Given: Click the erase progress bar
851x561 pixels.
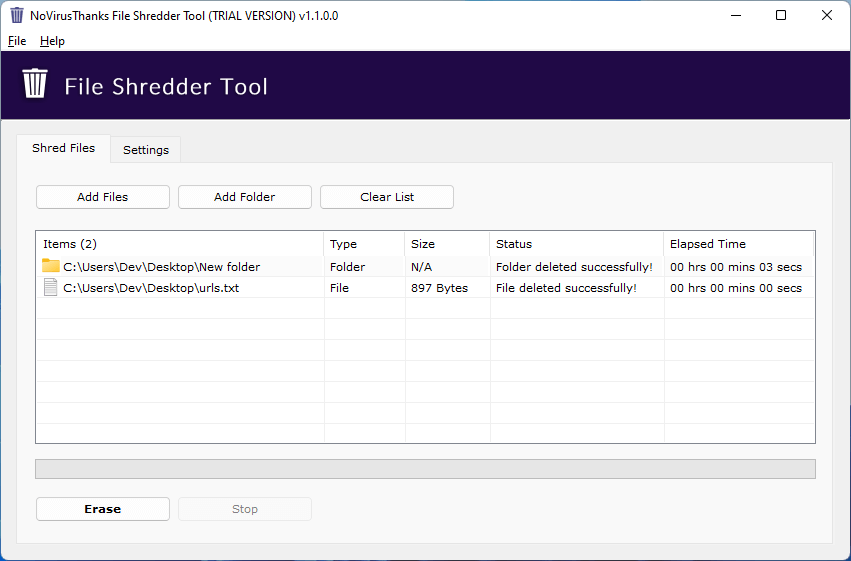Looking at the screenshot, I should coord(426,469).
